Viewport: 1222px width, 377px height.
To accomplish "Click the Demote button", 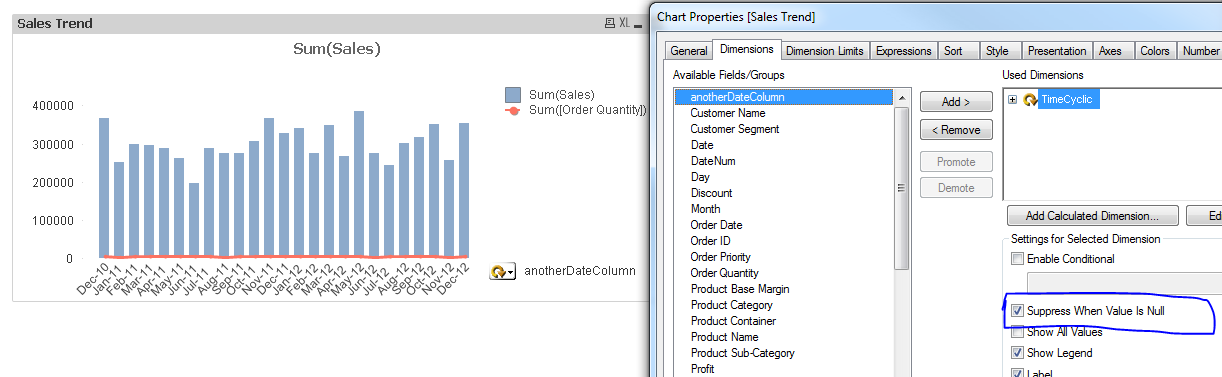I will click(x=956, y=187).
